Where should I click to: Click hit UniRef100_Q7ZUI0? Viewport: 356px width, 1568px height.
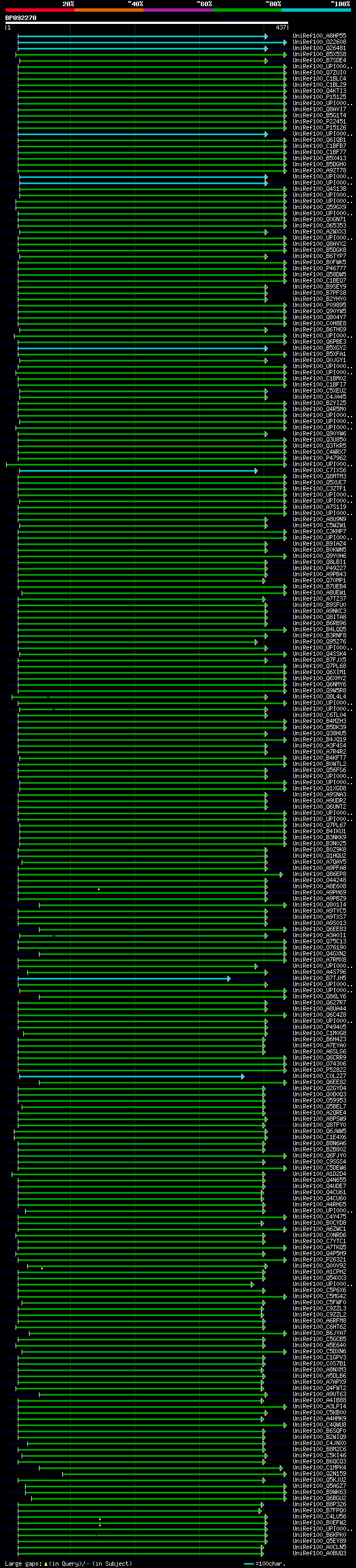(x=319, y=72)
